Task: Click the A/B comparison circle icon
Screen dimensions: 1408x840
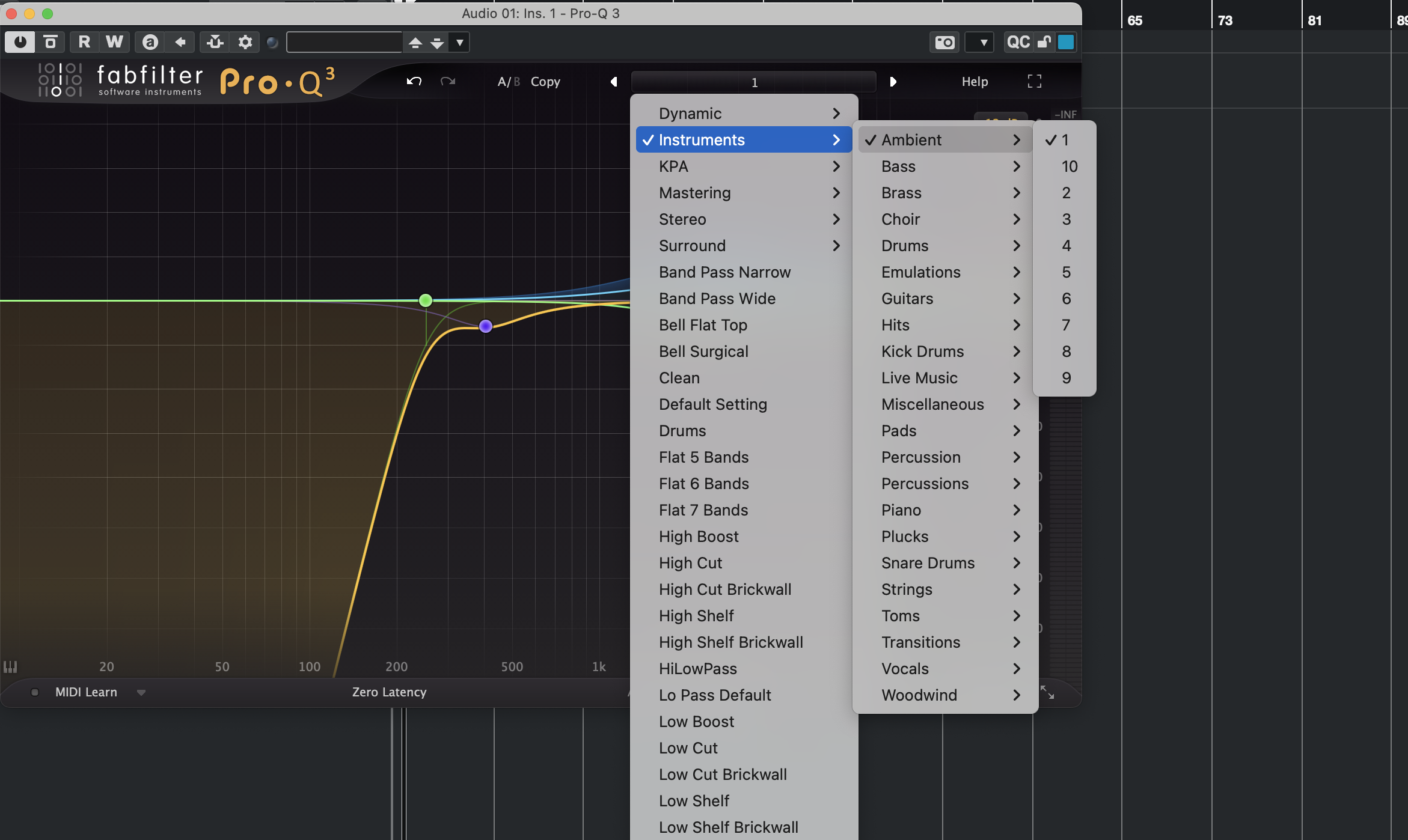Action: [x=150, y=42]
